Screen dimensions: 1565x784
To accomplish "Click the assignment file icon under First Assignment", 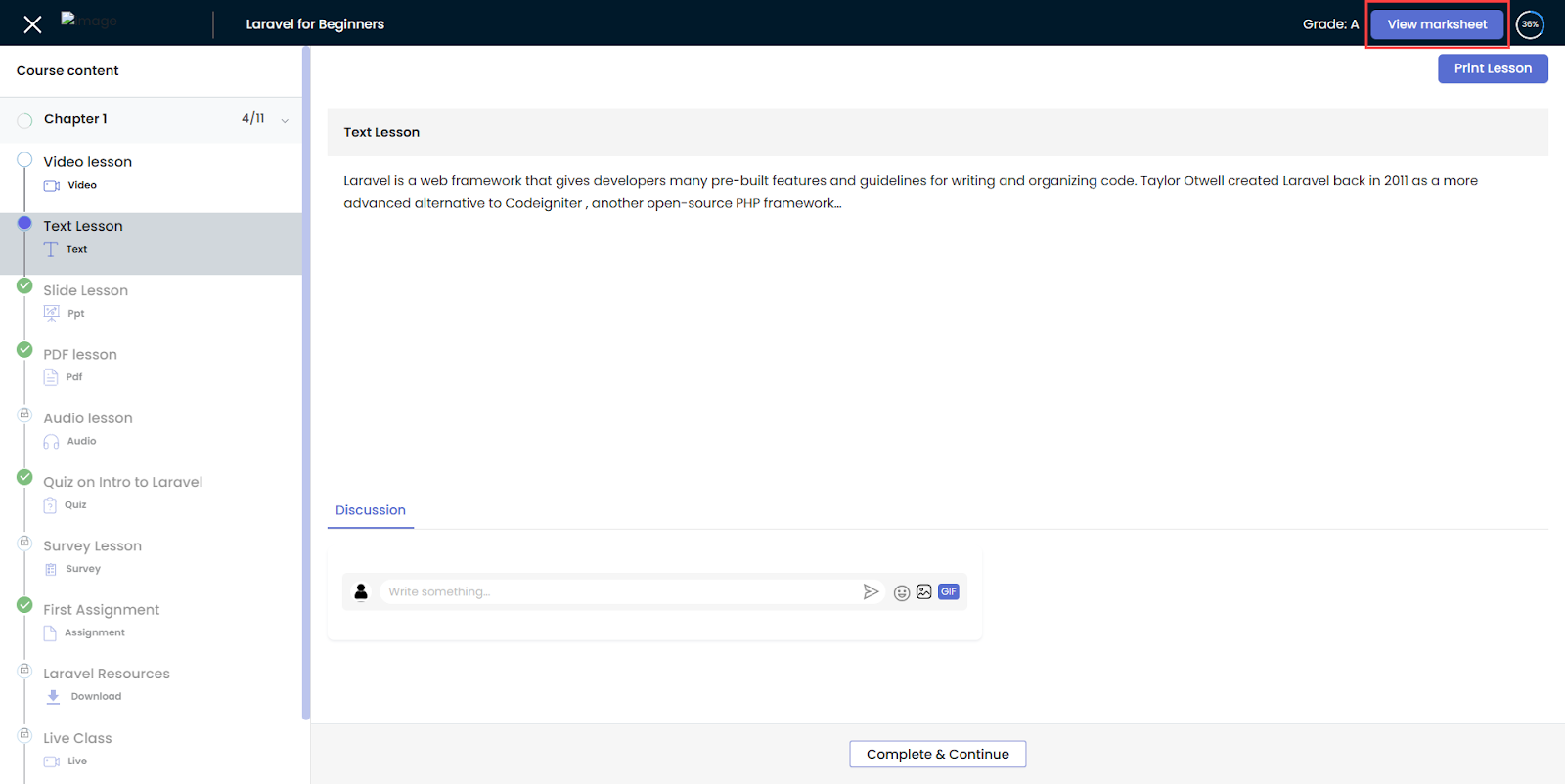I will [50, 633].
